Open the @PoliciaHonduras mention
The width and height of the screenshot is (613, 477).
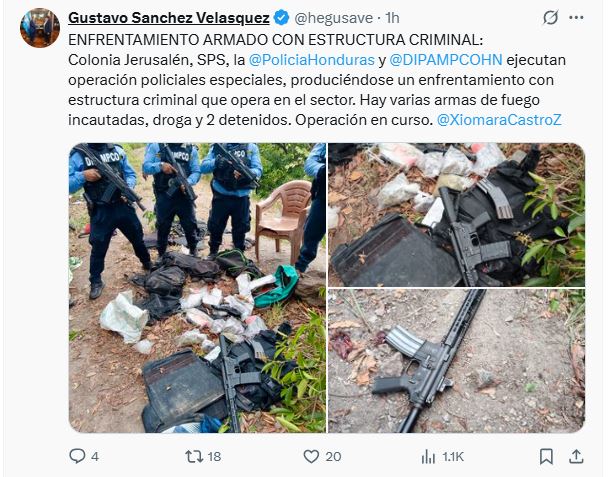[x=311, y=60]
